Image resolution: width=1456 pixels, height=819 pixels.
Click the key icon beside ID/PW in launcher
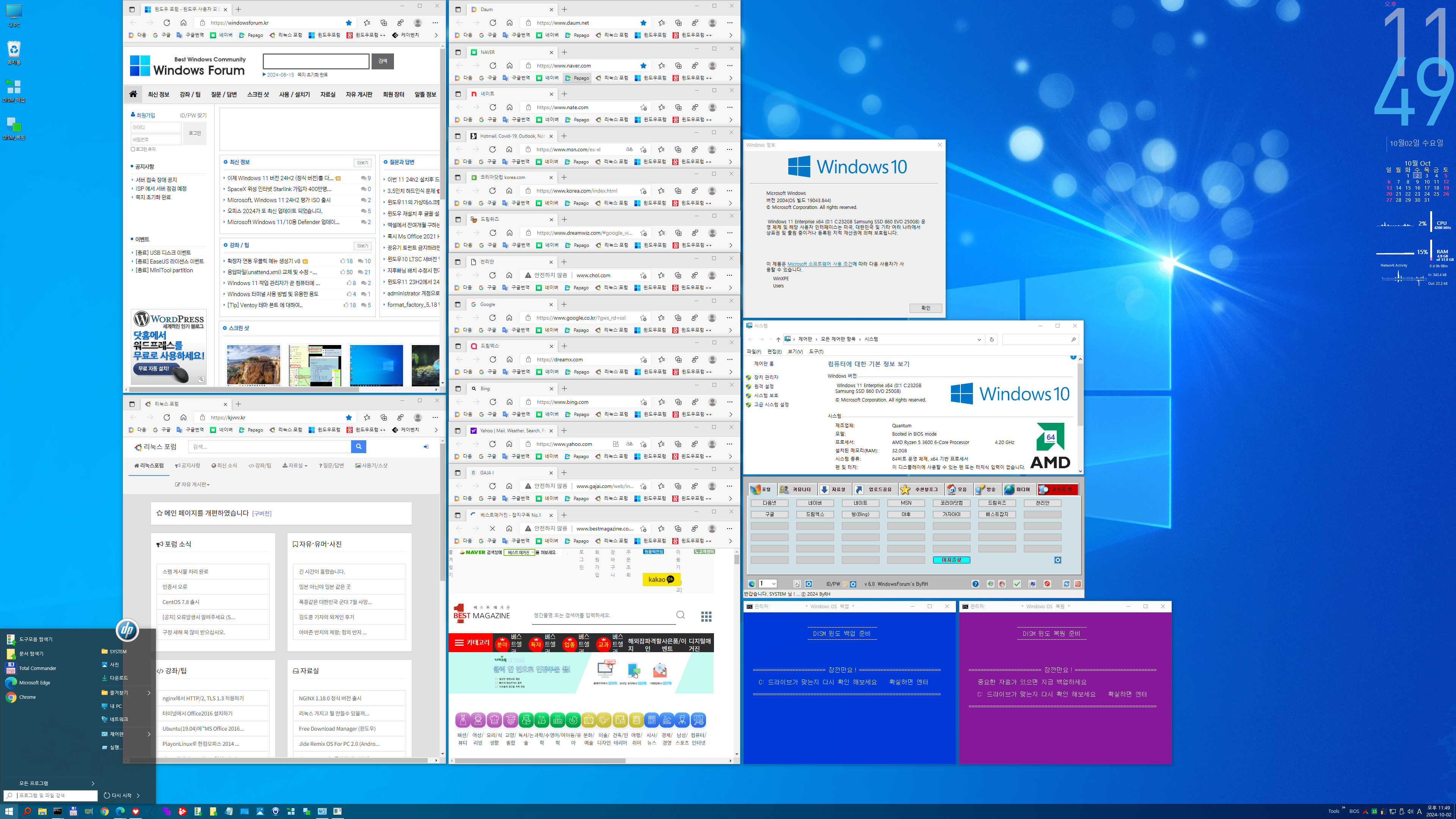coord(846,584)
